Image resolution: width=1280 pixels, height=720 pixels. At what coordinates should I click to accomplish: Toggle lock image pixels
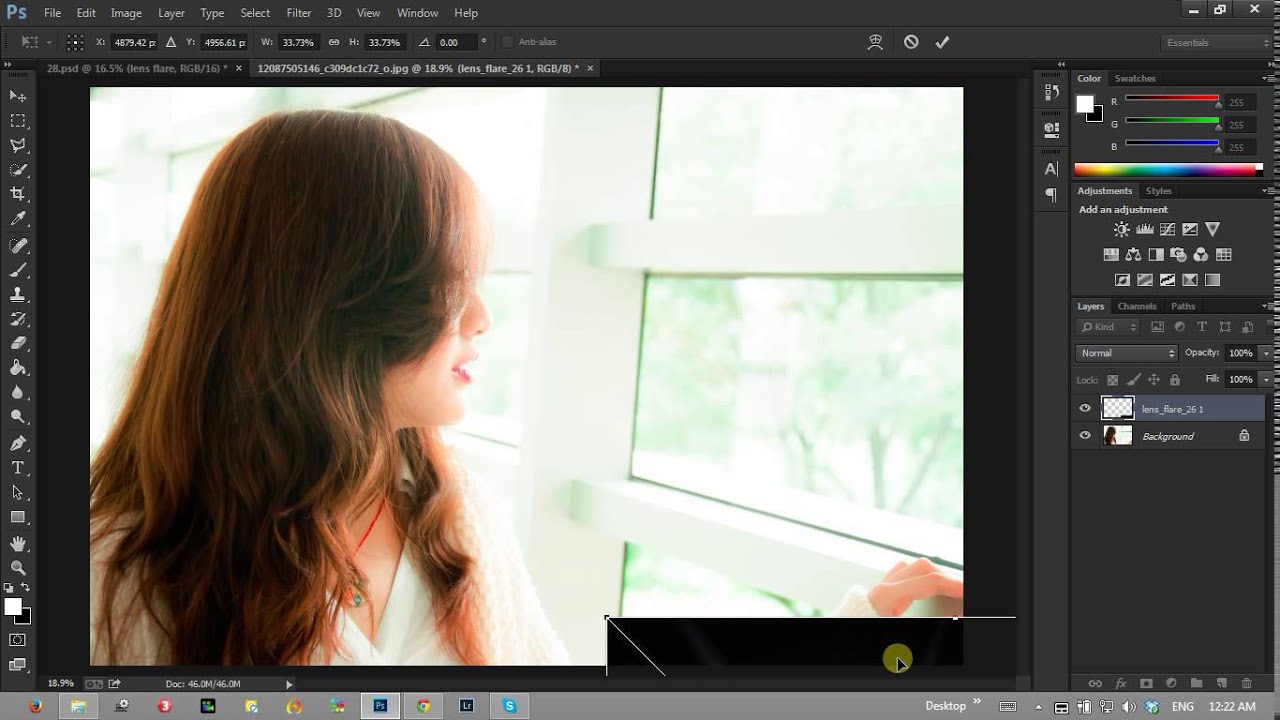click(1133, 380)
